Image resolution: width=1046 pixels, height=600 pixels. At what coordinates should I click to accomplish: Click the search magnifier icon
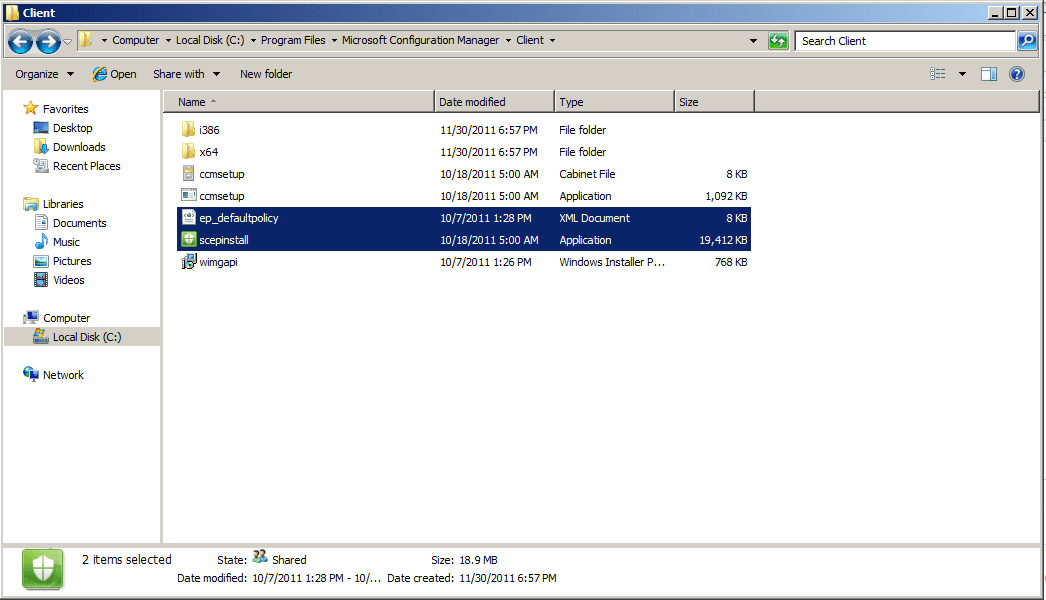point(1027,41)
